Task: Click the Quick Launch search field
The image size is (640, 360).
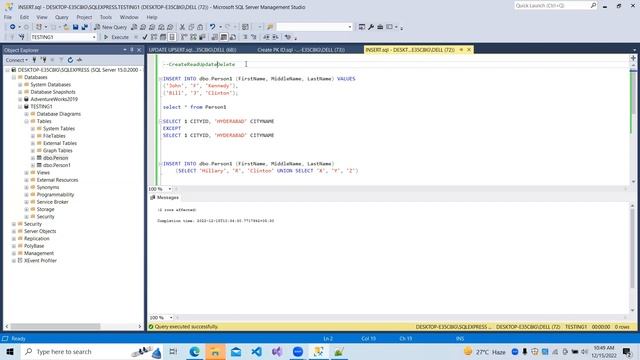Action: click(x=552, y=5)
